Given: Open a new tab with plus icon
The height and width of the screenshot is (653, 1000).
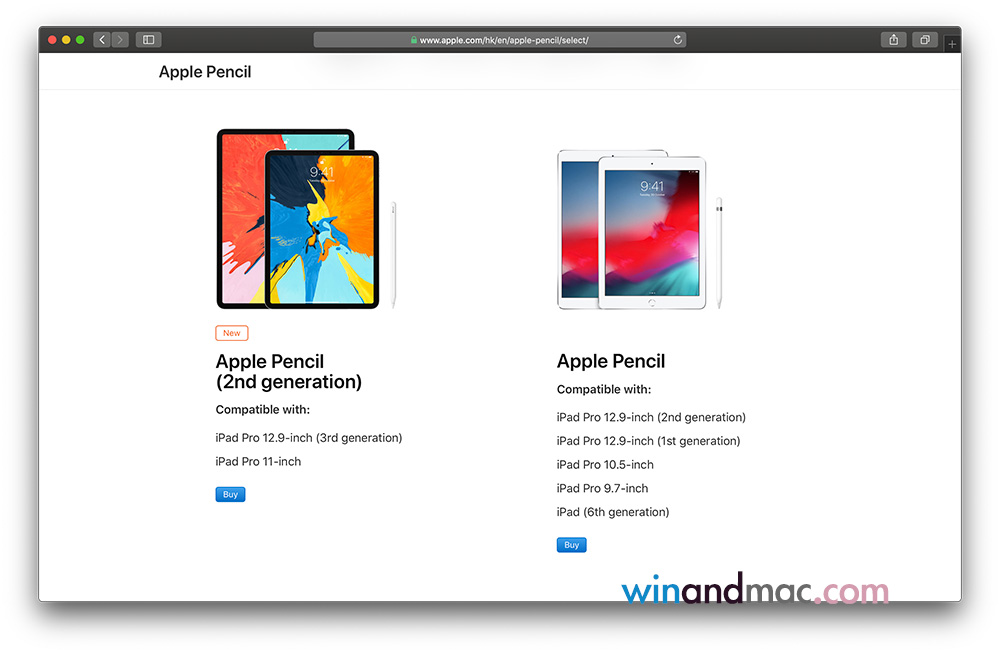Looking at the screenshot, I should (x=952, y=44).
